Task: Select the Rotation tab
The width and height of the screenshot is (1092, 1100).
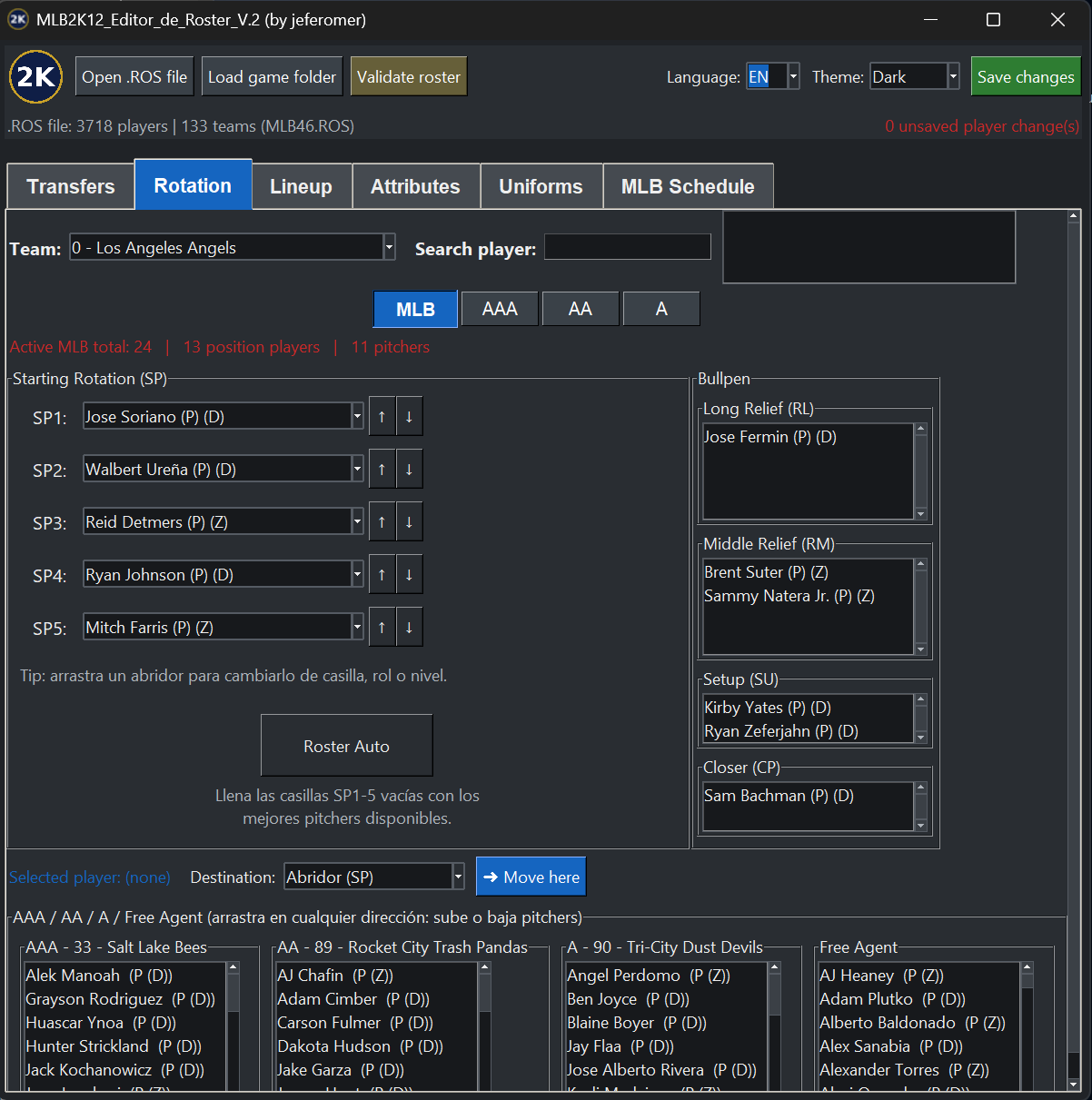Action: [193, 185]
